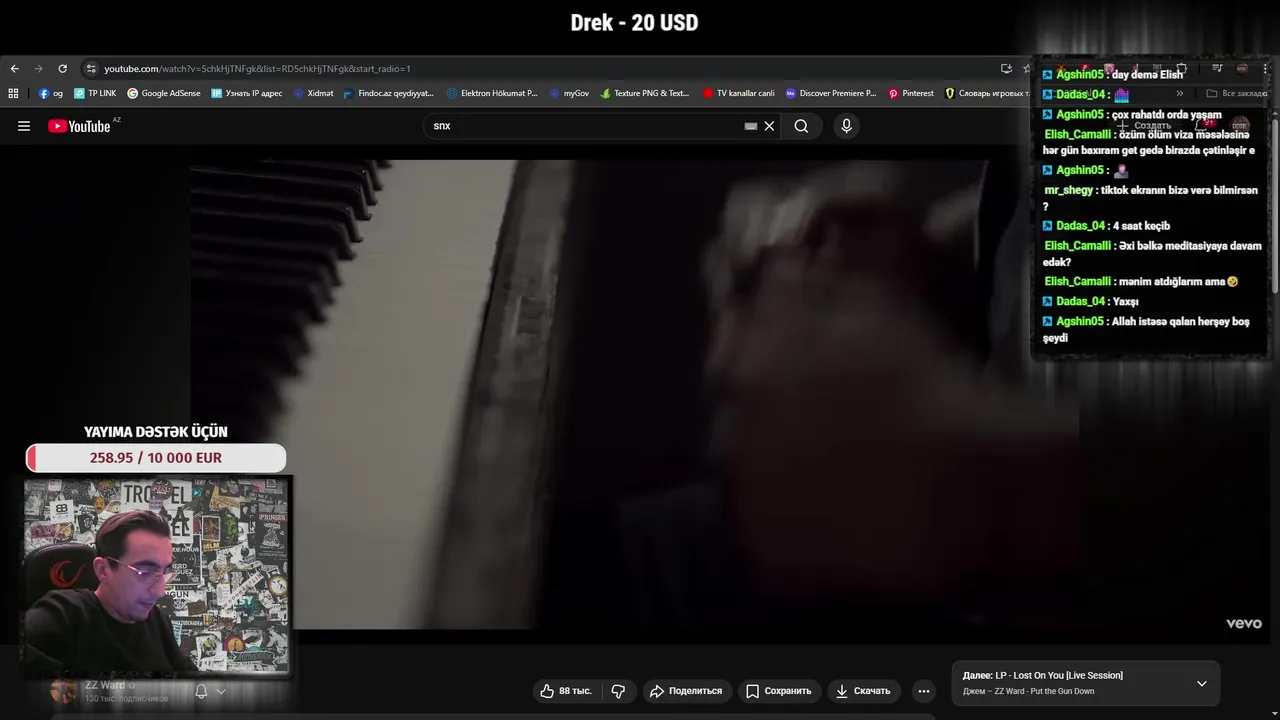Screen dimensions: 1280x720
Task: Save the video with Сохранить button
Action: (x=778, y=691)
